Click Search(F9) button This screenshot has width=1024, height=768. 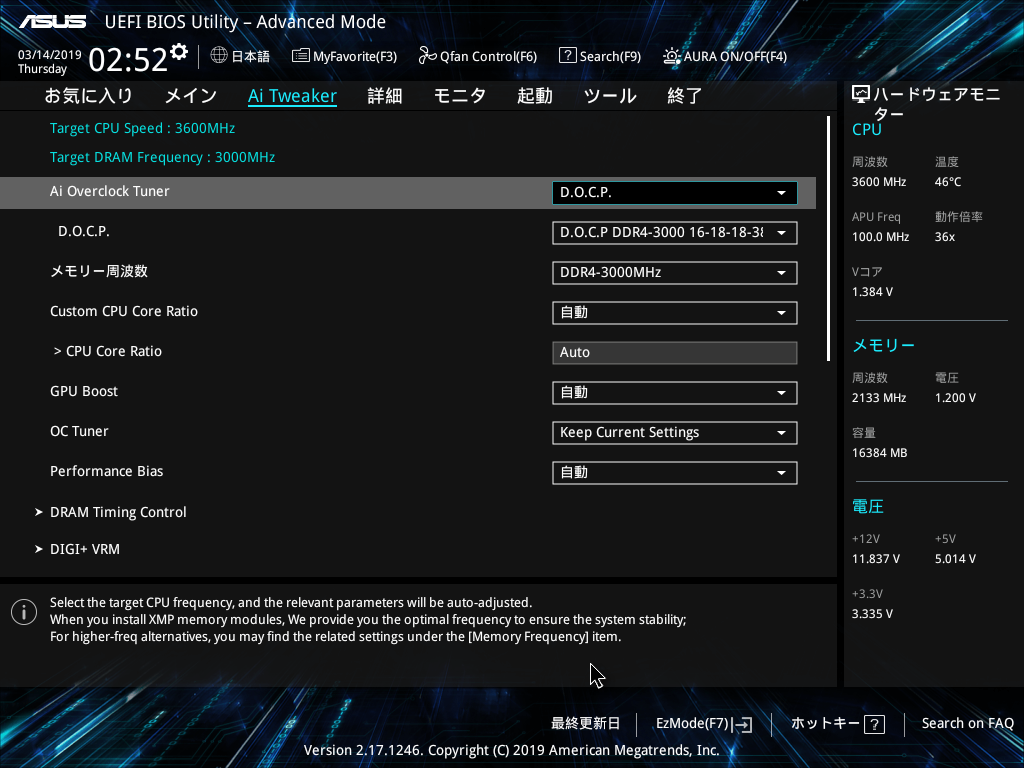[x=600, y=56]
